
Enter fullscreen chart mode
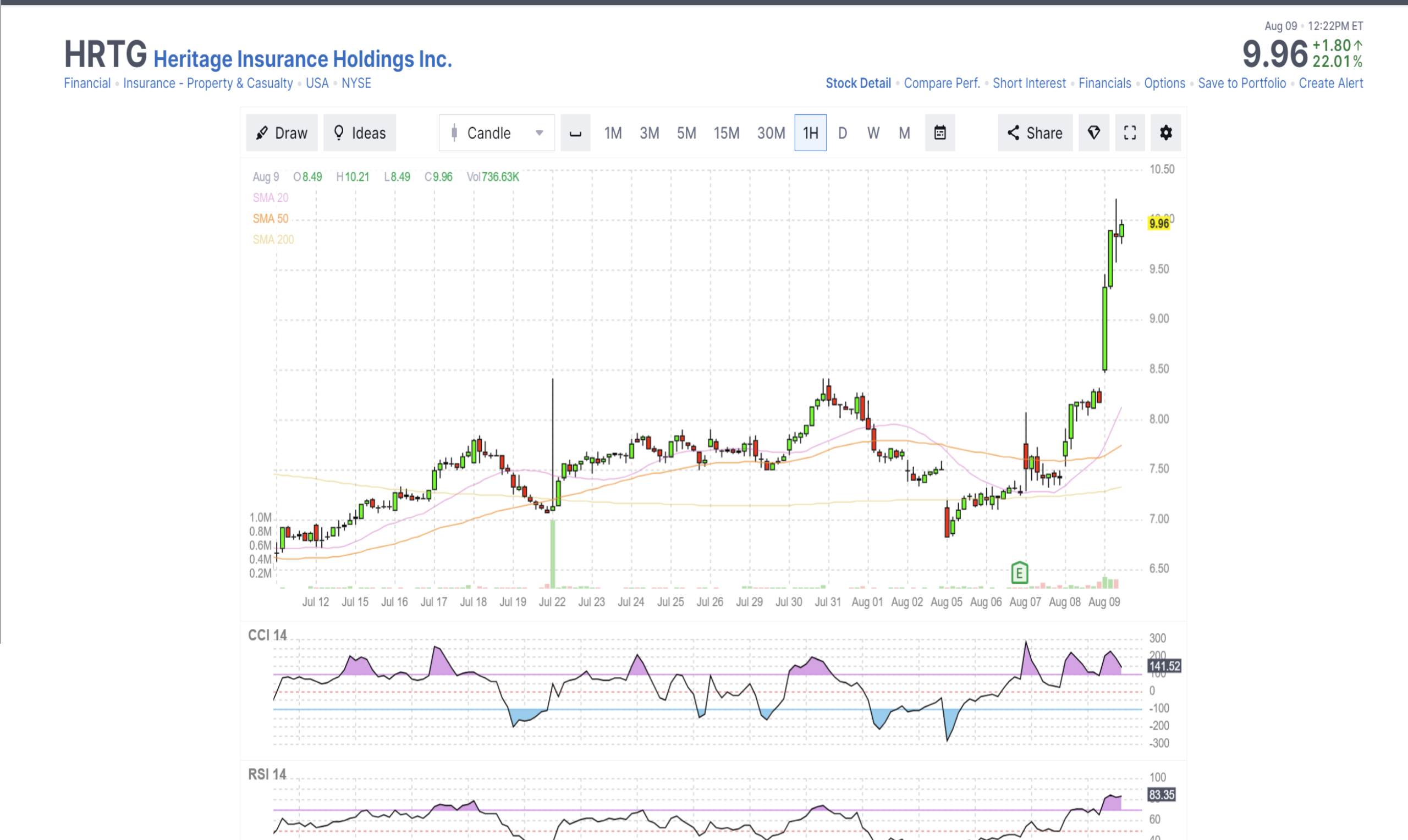1130,133
